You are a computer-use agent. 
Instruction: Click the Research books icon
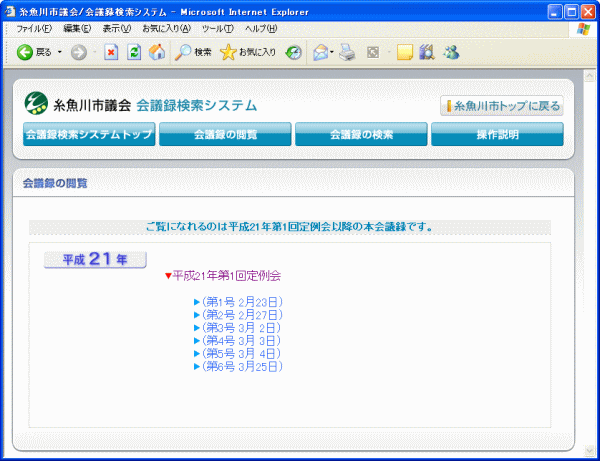point(427,52)
